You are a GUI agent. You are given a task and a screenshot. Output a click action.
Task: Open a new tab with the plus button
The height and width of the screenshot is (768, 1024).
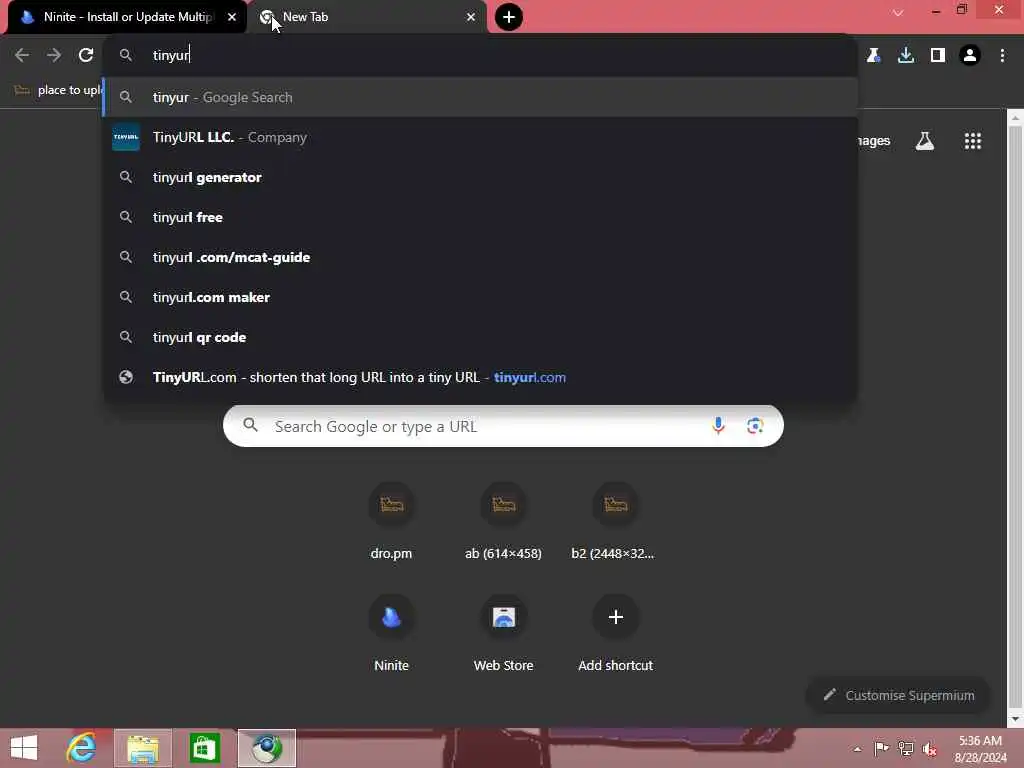click(509, 17)
